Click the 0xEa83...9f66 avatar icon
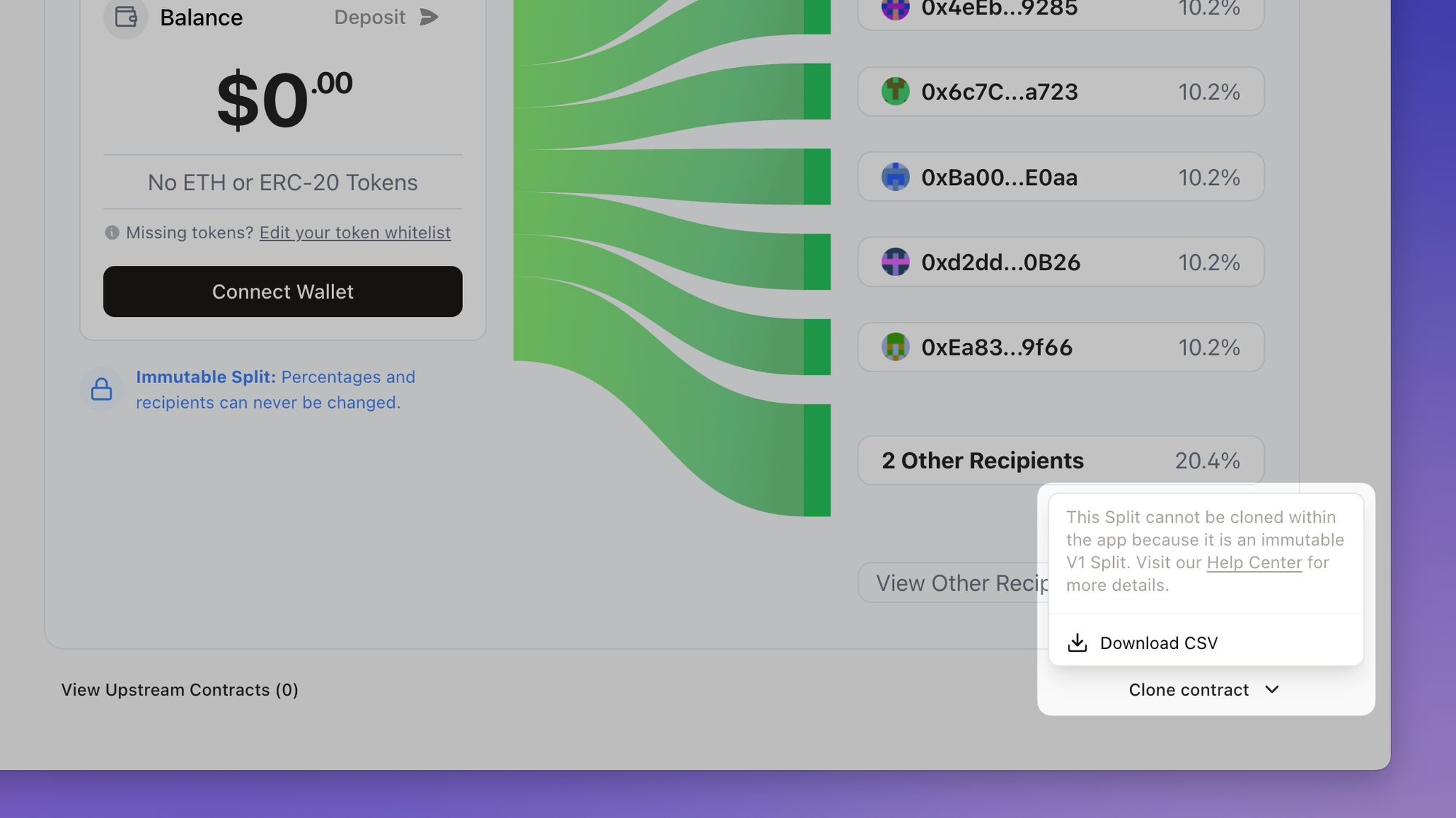The height and width of the screenshot is (818, 1456). (895, 347)
